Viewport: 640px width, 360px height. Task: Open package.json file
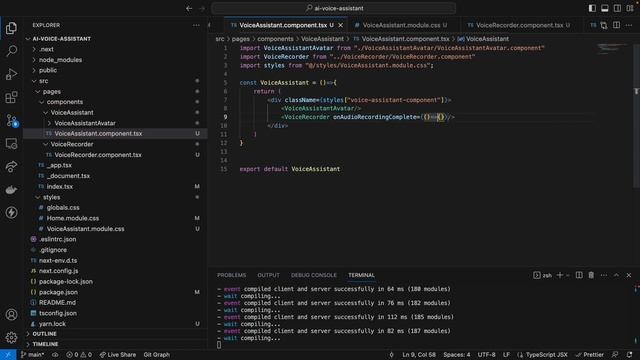coord(58,292)
